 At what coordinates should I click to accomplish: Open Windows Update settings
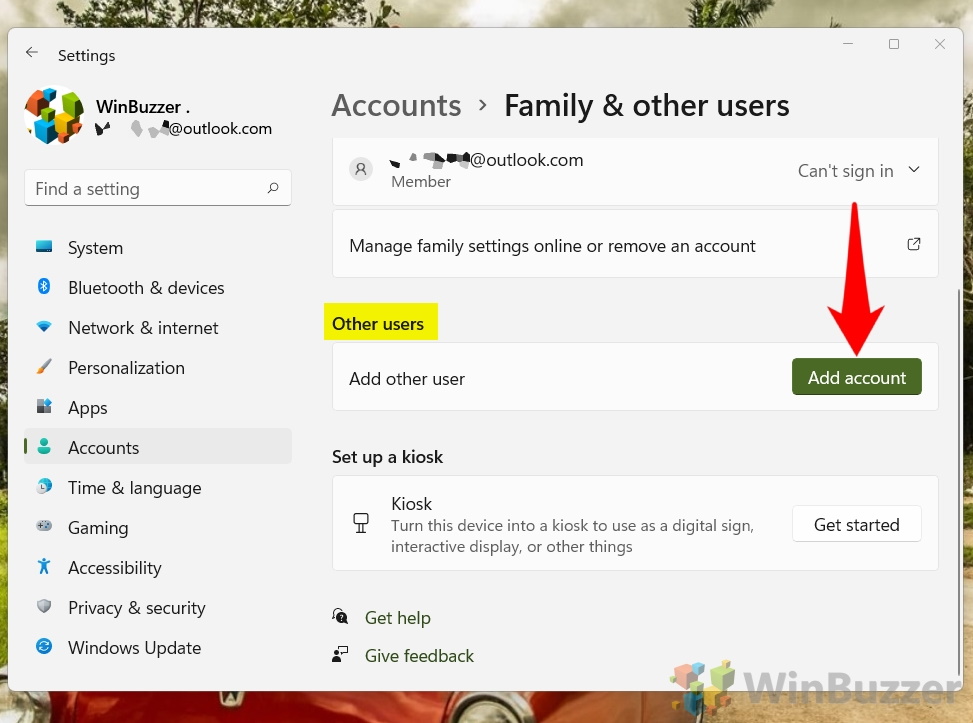(x=44, y=647)
